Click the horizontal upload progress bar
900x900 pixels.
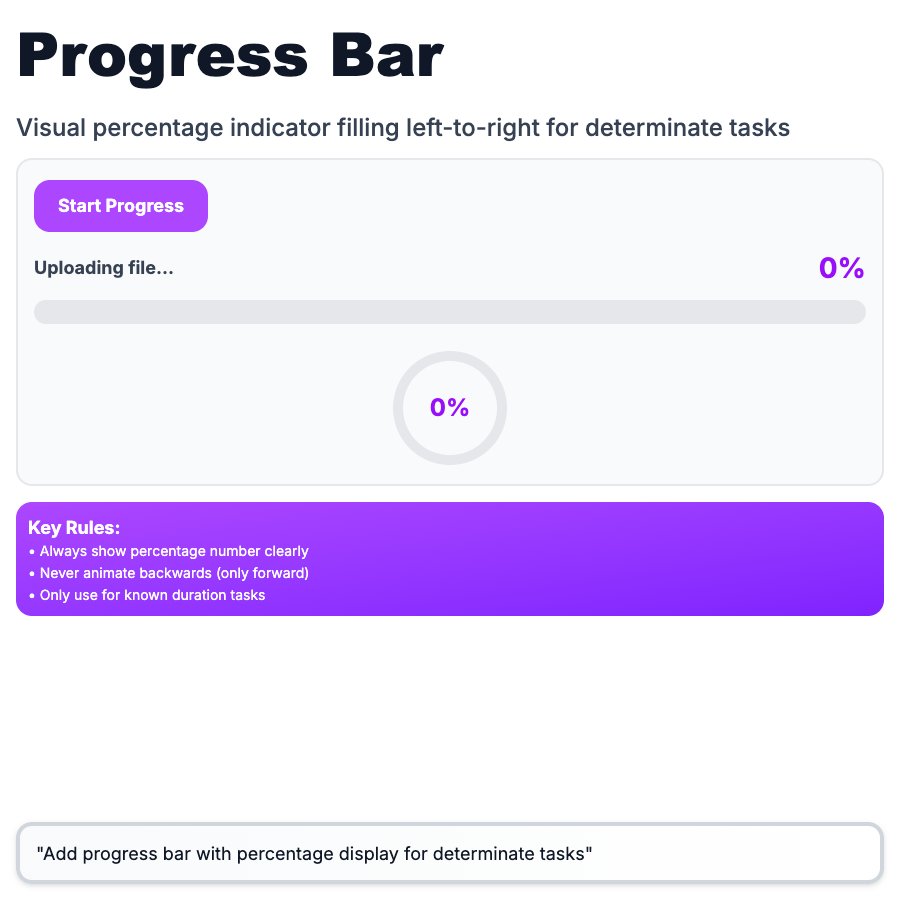(450, 312)
